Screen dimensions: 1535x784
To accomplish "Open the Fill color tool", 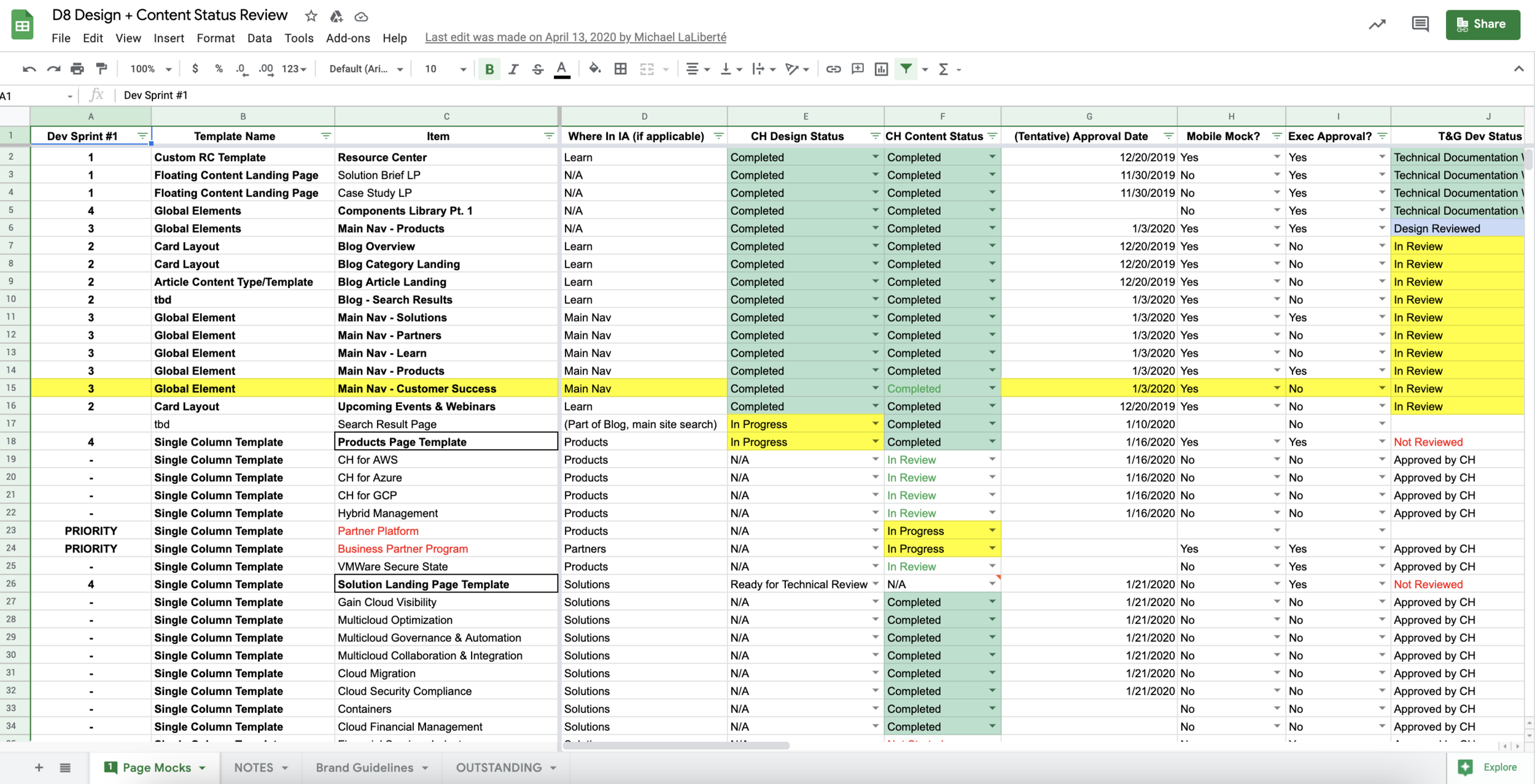I will [x=594, y=69].
